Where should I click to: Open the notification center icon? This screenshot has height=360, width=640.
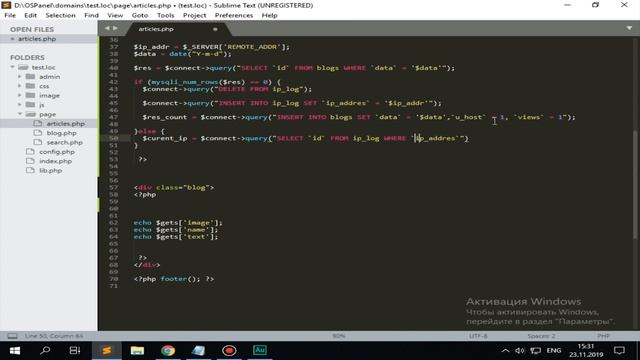click(619, 350)
